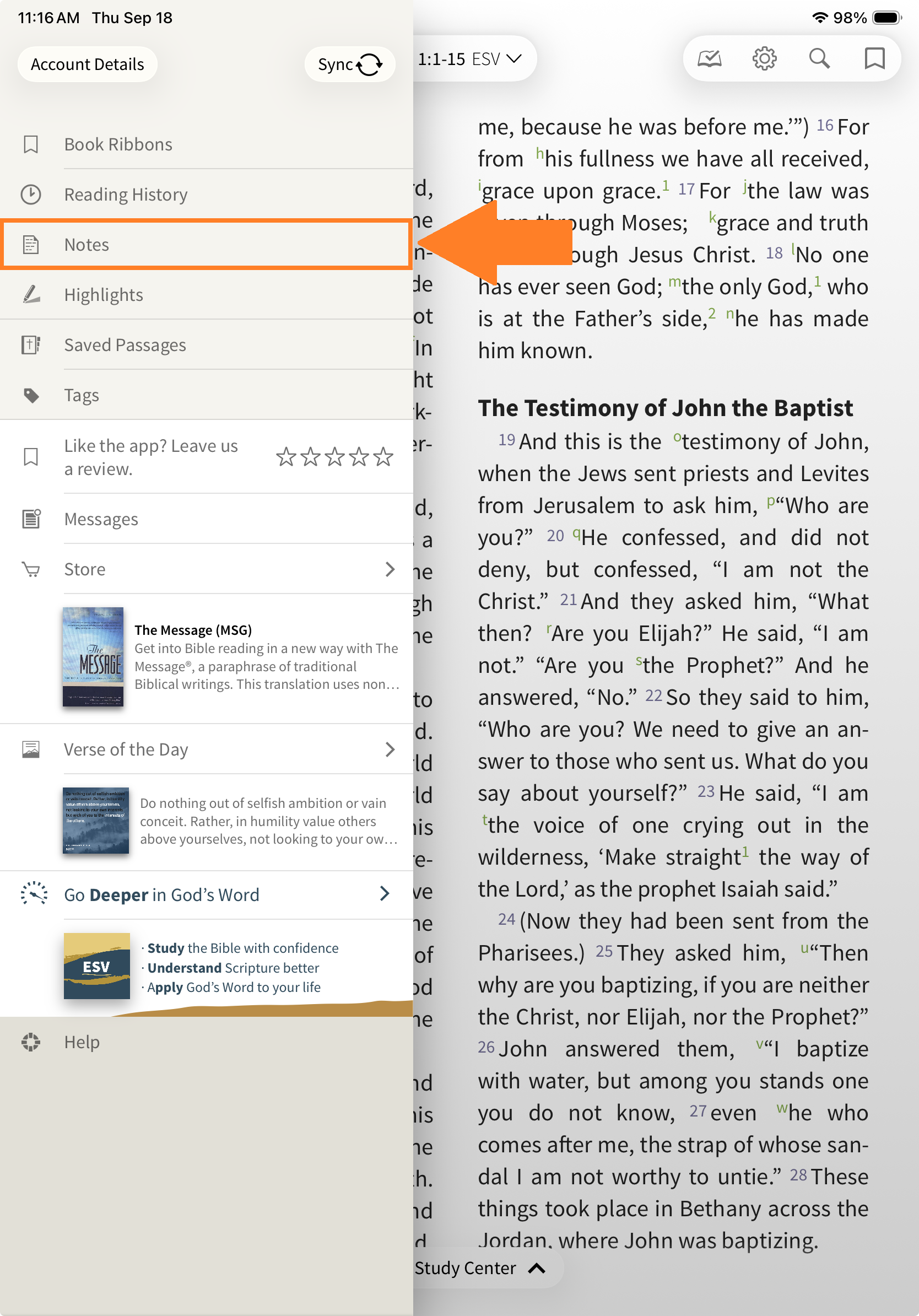Tap the Sync refresh icon
This screenshot has width=919, height=1316.
pos(370,64)
